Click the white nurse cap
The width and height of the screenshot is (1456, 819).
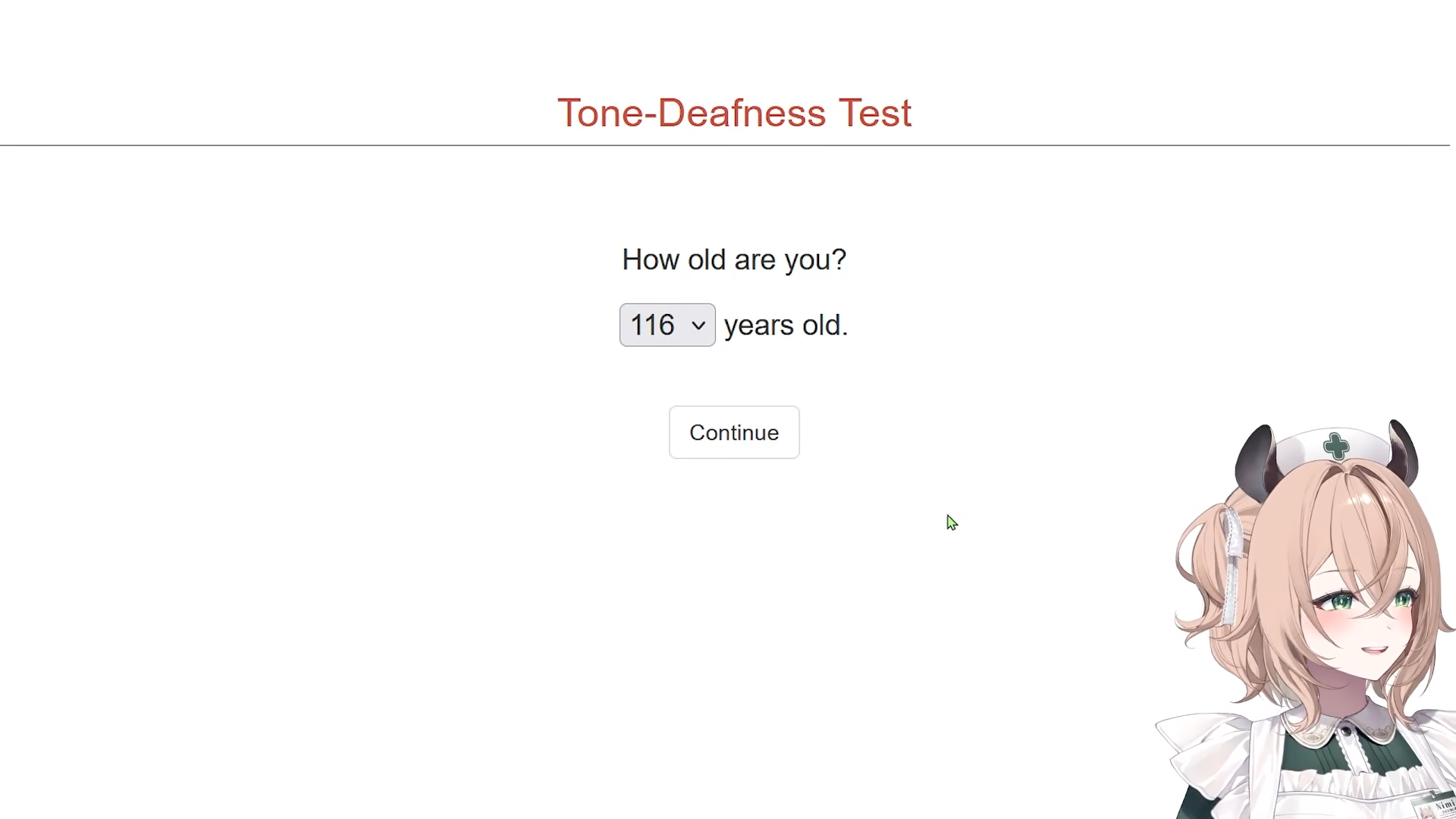1335,447
